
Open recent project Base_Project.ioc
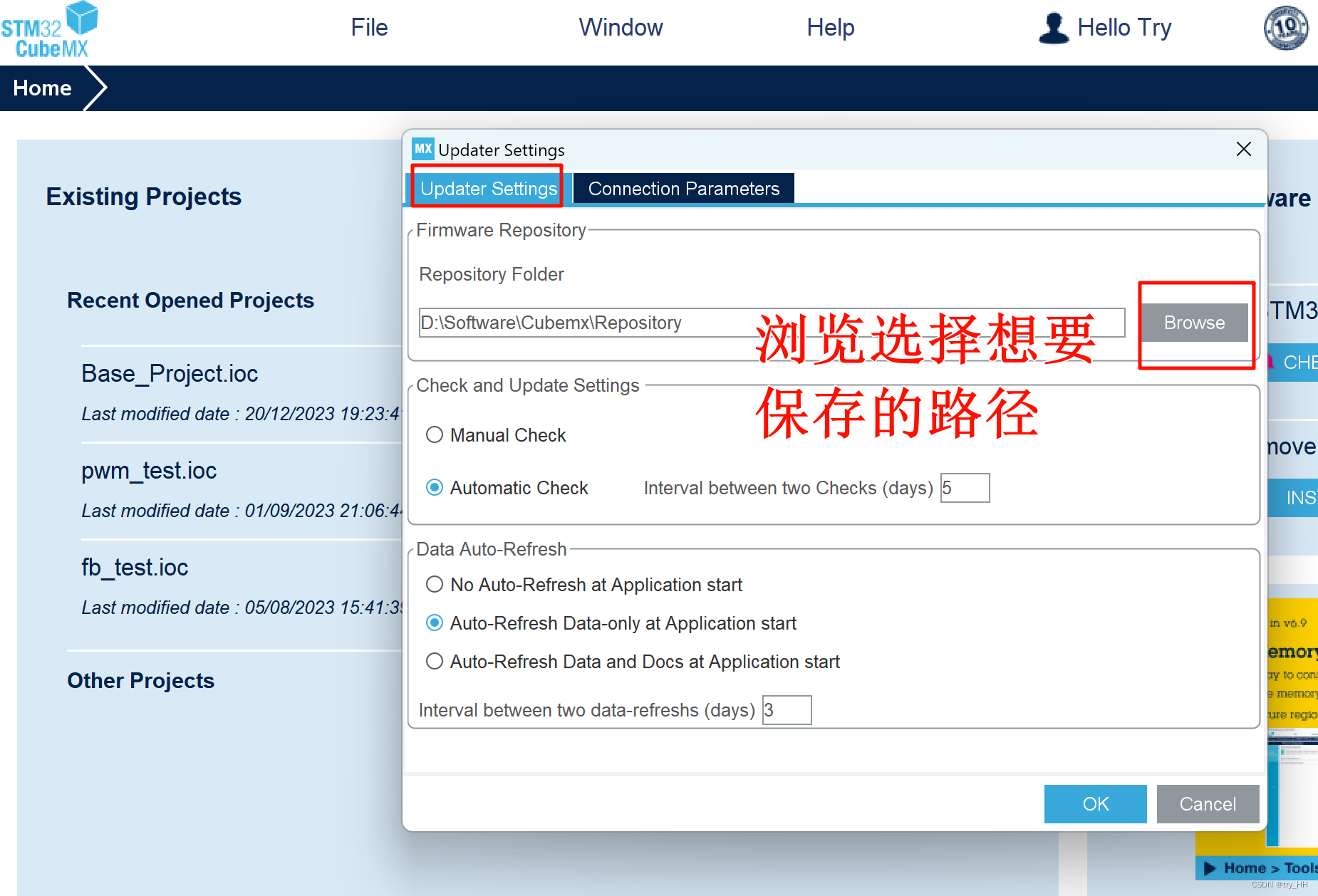pyautogui.click(x=170, y=373)
